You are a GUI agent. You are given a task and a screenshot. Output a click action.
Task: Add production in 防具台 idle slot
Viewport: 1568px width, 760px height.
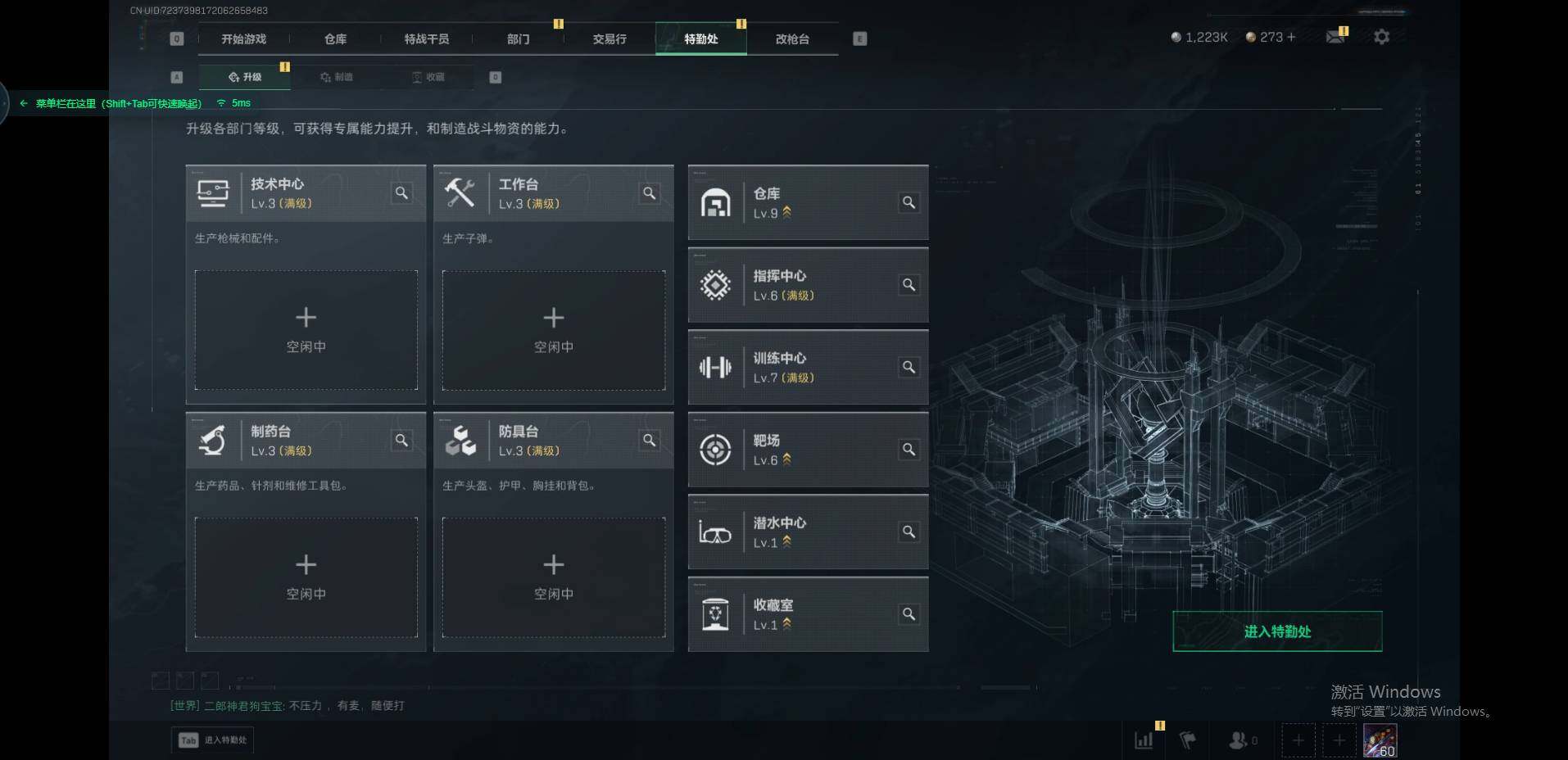[x=553, y=577]
